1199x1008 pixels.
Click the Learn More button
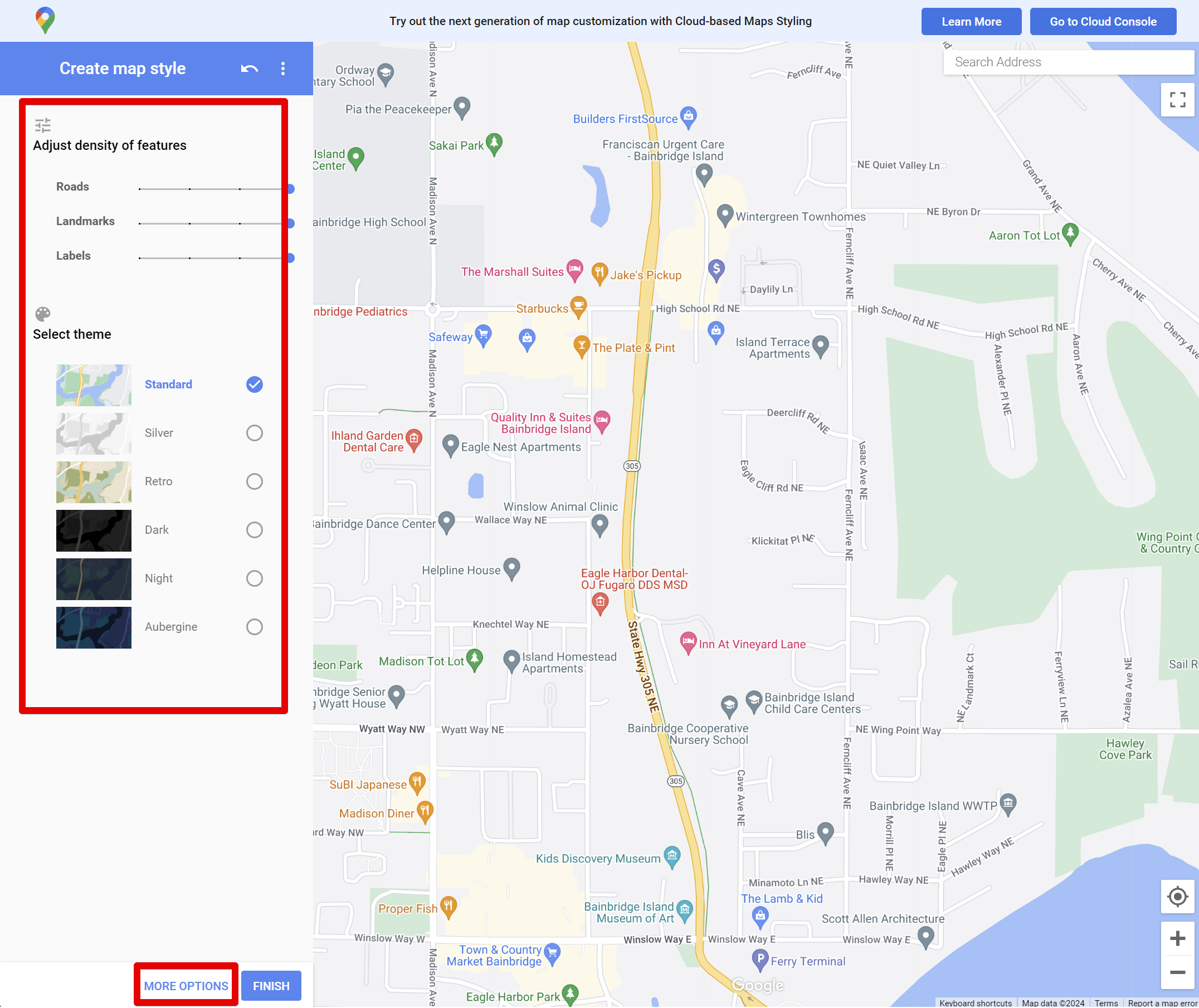pyautogui.click(x=972, y=22)
